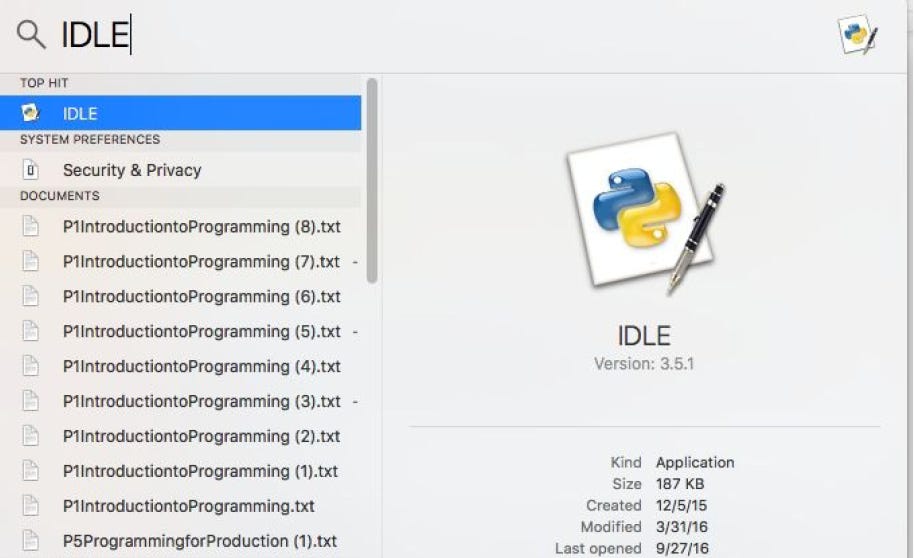
Task: Click the IDLE name in preview pane
Action: coord(644,336)
